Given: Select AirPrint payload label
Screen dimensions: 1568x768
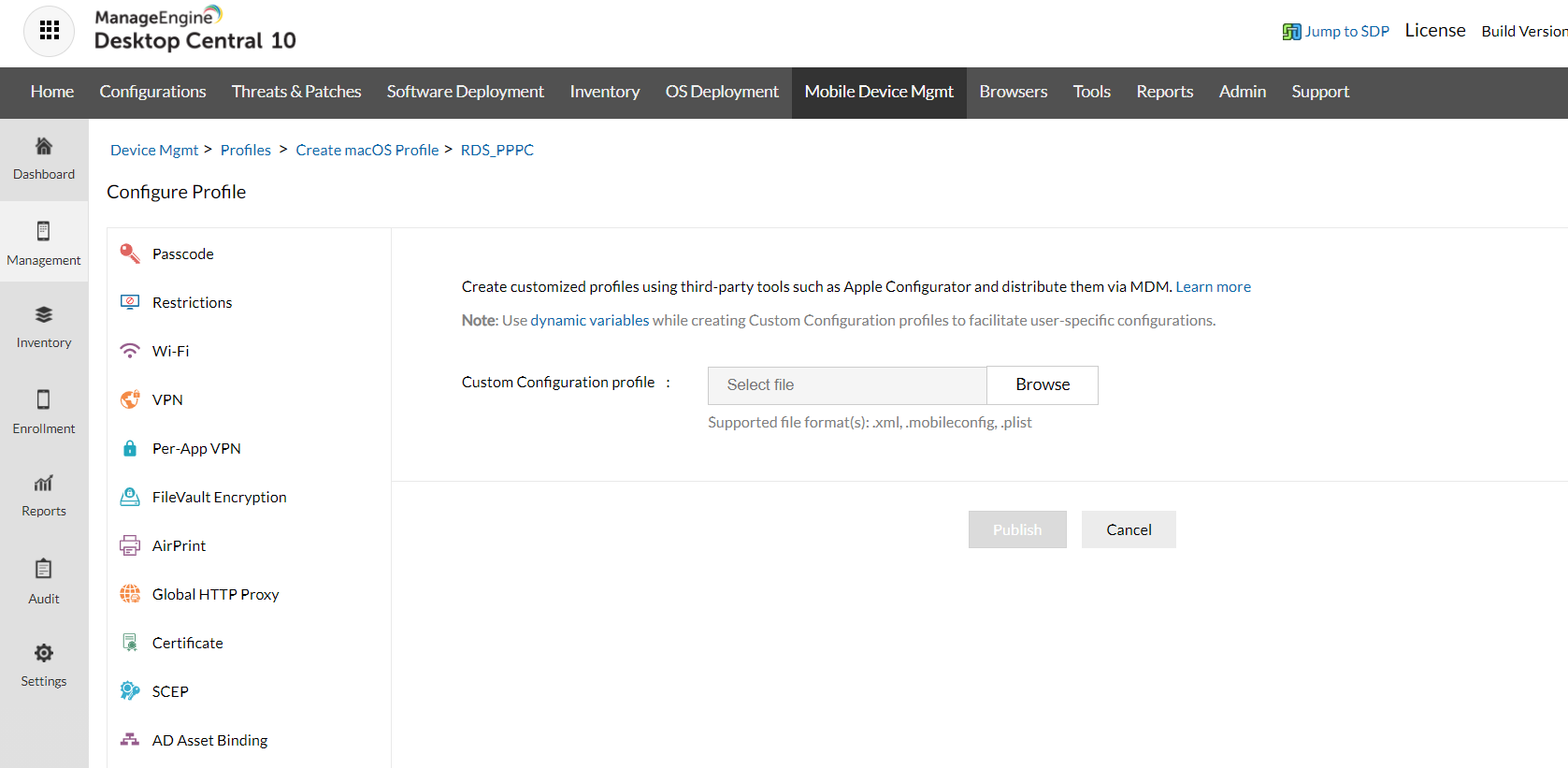Looking at the screenshot, I should coord(180,545).
